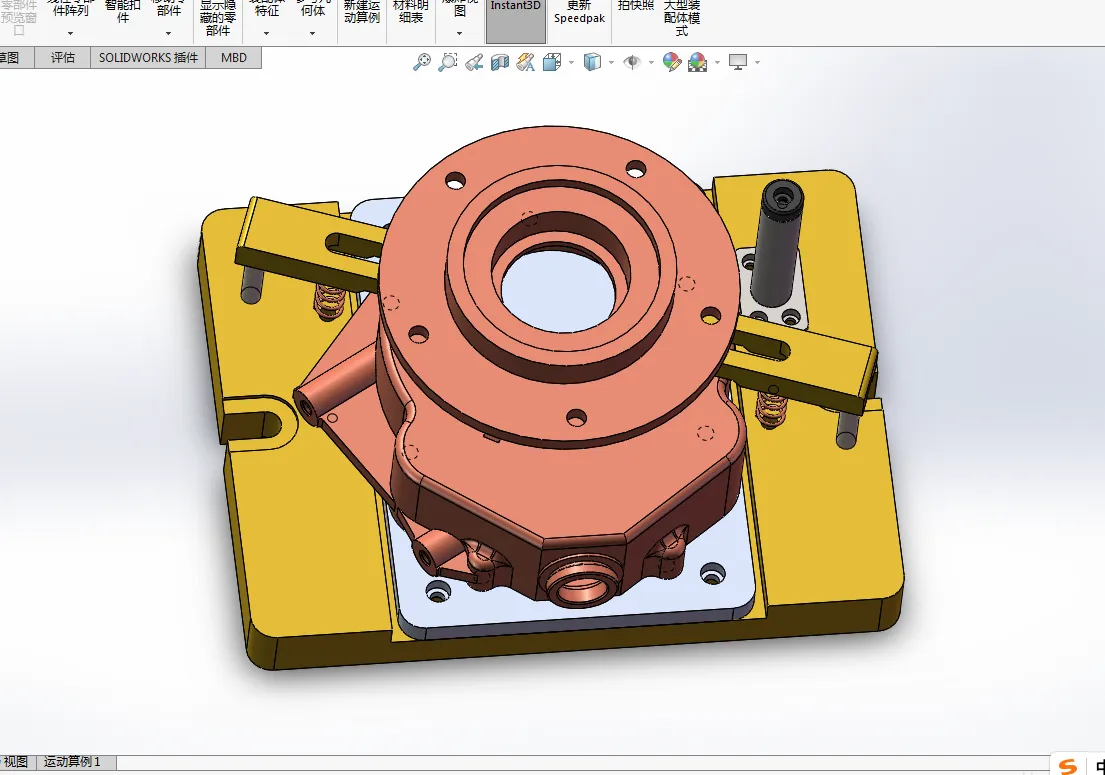Toggle 显示隐藏的零部件 show hidden components
This screenshot has width=1105, height=775.
coord(218,20)
